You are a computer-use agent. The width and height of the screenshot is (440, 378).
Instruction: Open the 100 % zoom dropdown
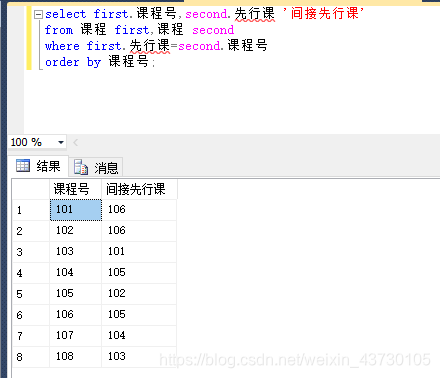coord(61,142)
